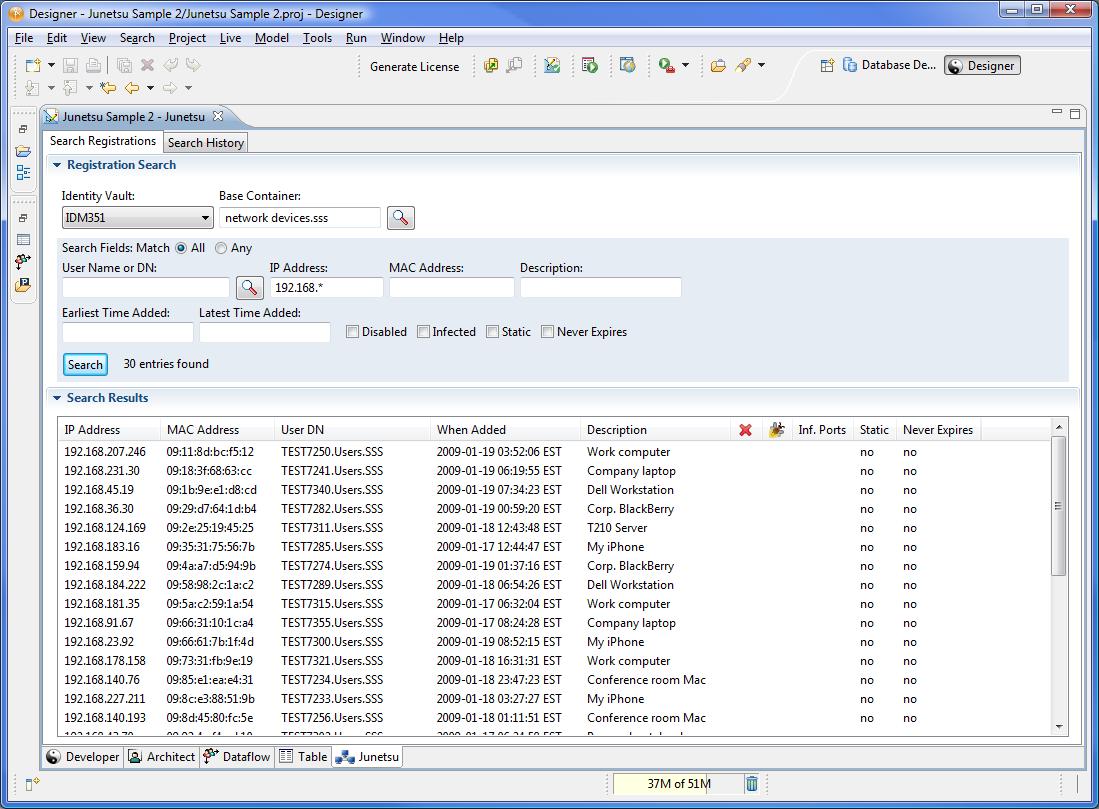Collapse the Search Results section
The height and width of the screenshot is (809, 1099).
(57, 398)
